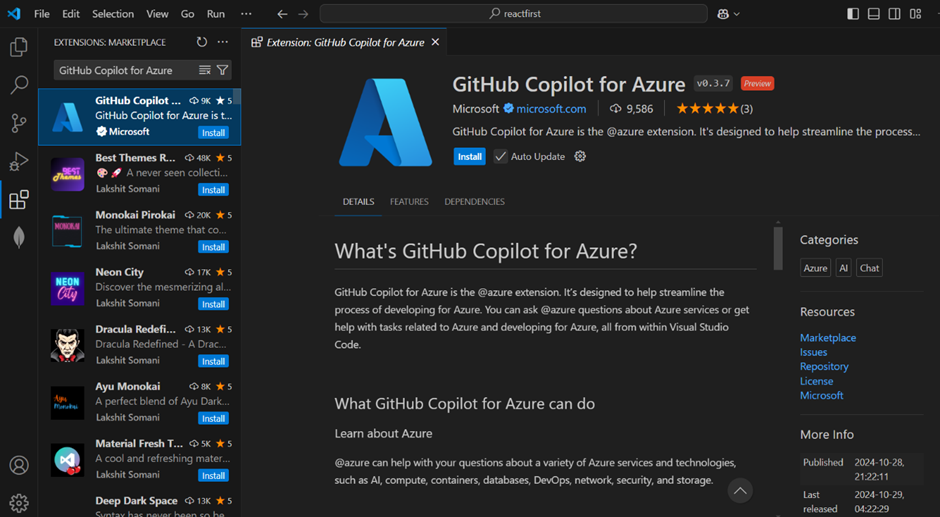Install Best Themes Redefined from the list
Viewport: 940px width, 517px height.
(213, 190)
